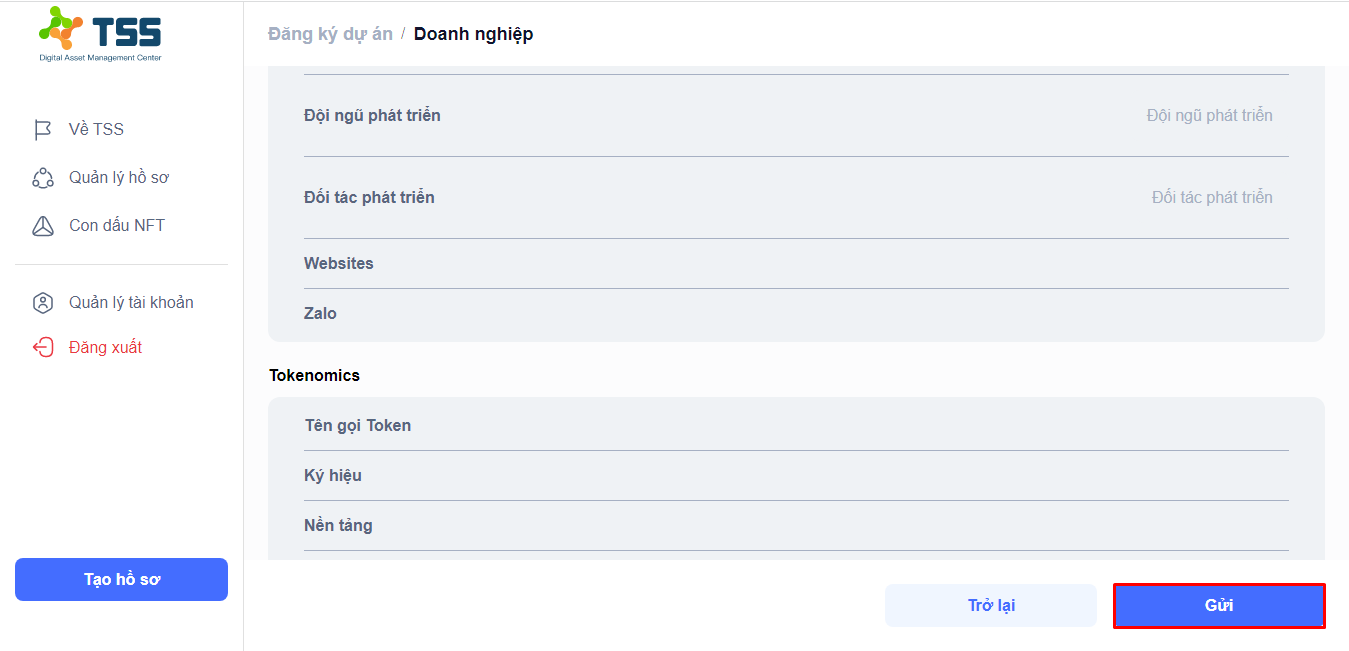Click the Quản lý hồ sơ circles icon
This screenshot has width=1349, height=651.
pyautogui.click(x=42, y=178)
